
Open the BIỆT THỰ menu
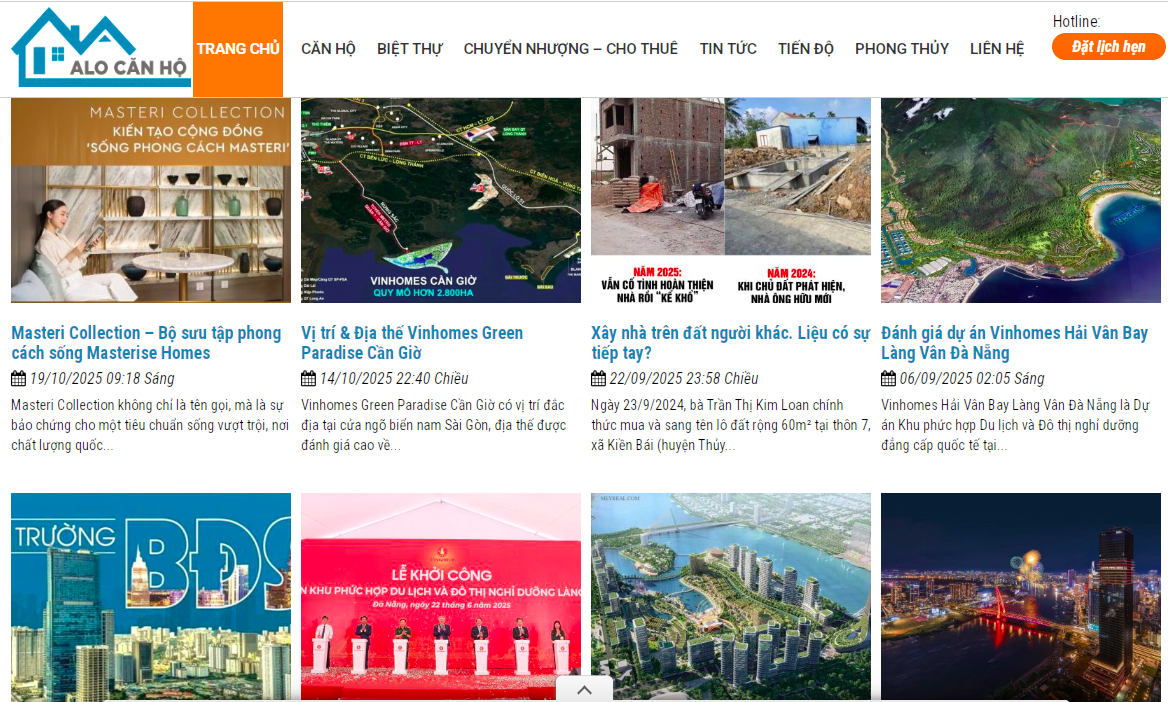coord(410,48)
